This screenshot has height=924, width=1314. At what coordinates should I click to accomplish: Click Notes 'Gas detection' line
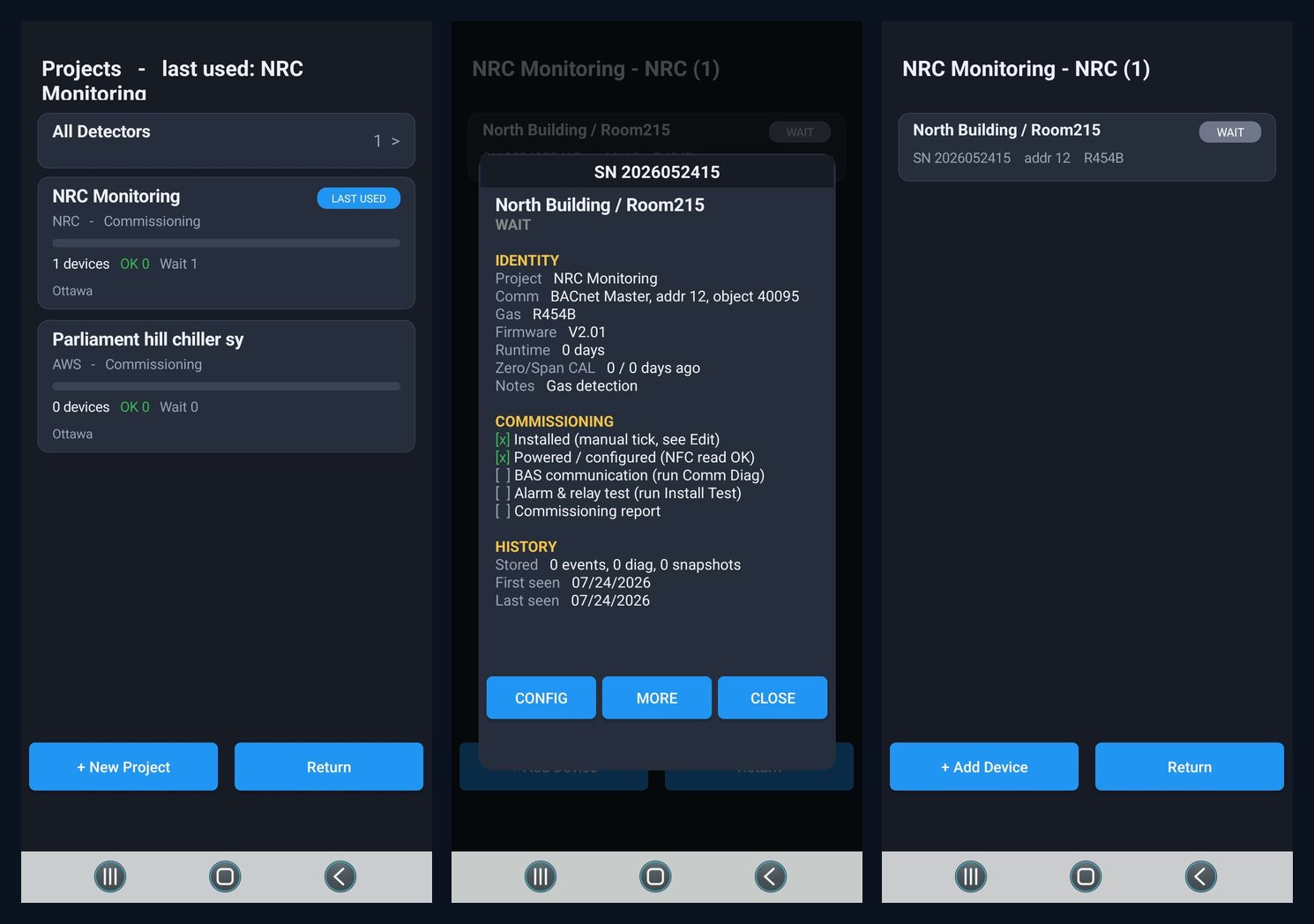[566, 385]
